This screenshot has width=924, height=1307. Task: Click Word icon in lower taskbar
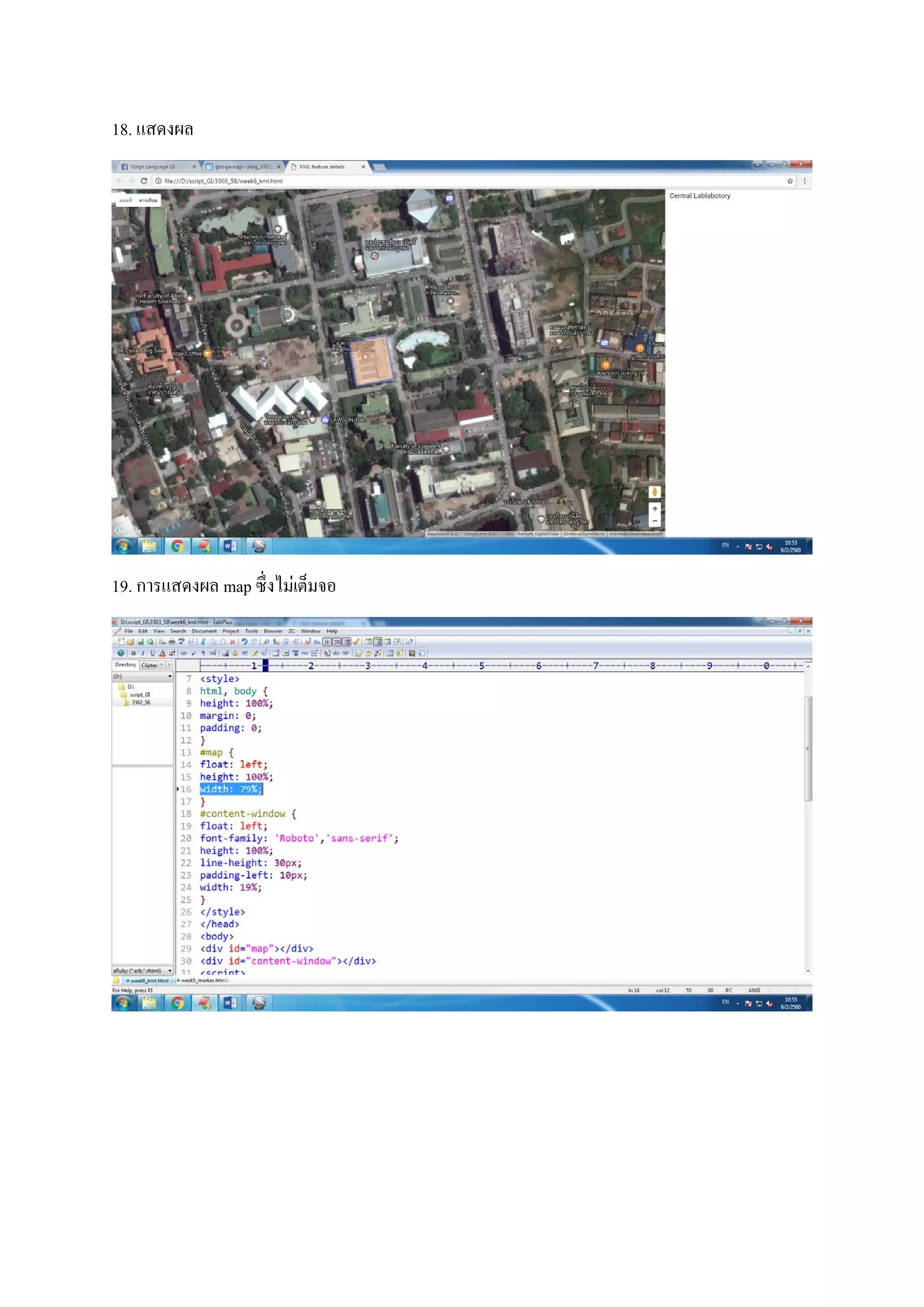click(x=230, y=1003)
